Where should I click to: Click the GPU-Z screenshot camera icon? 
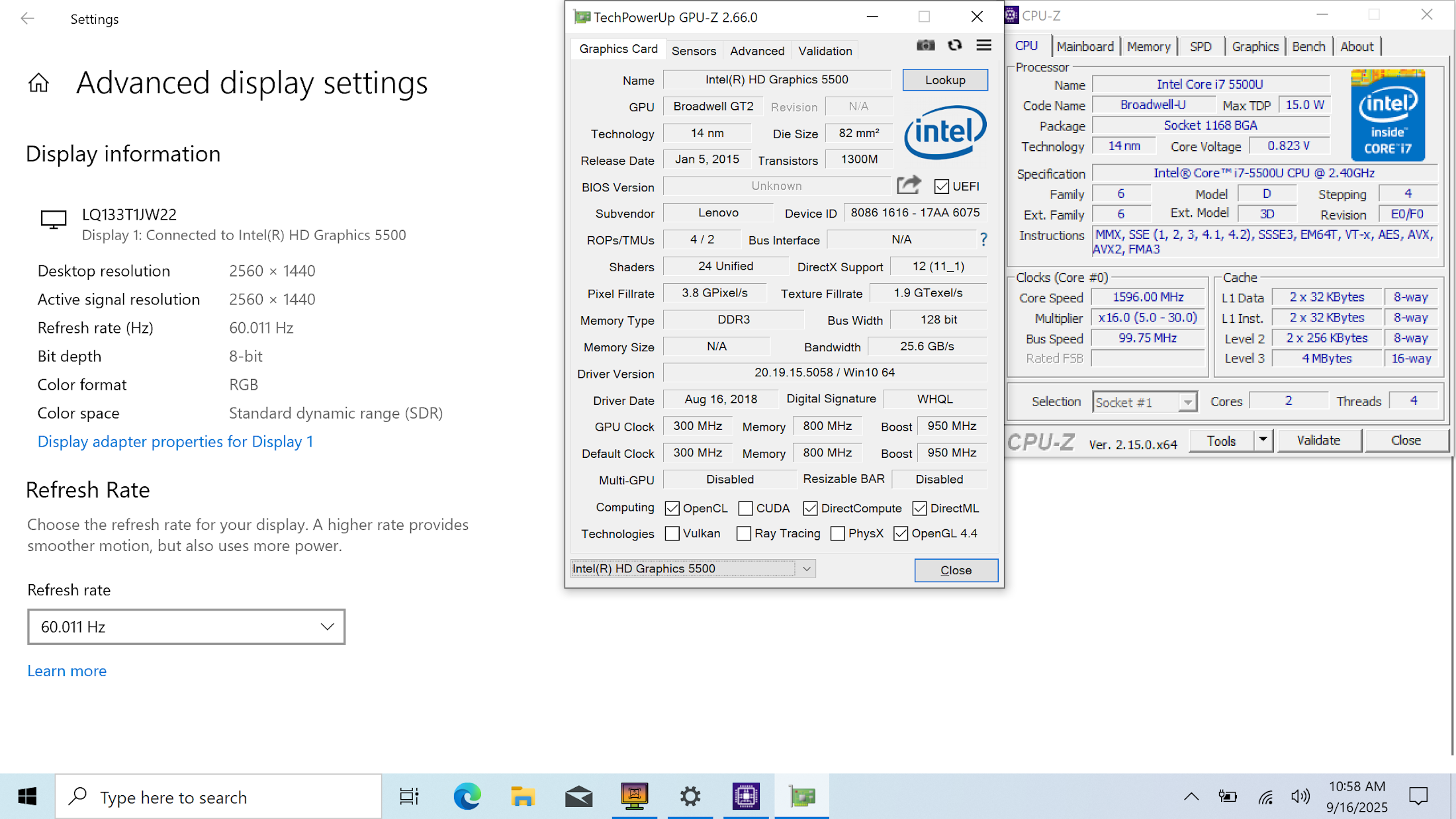(x=925, y=46)
